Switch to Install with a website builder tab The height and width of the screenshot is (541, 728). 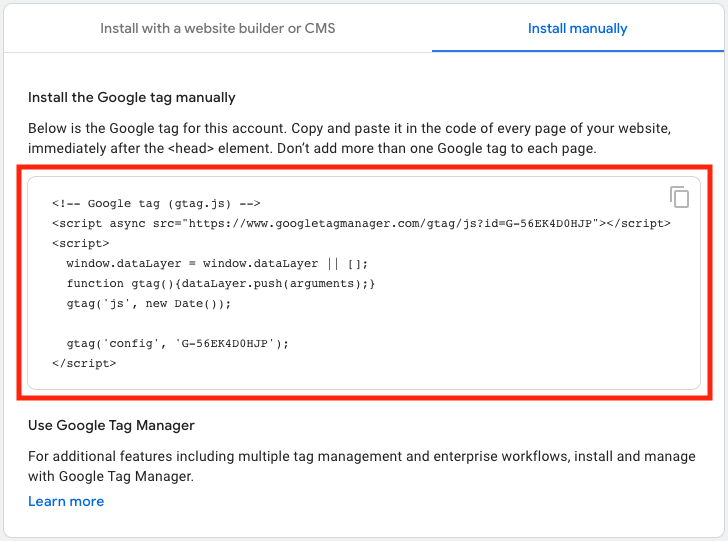pos(218,28)
